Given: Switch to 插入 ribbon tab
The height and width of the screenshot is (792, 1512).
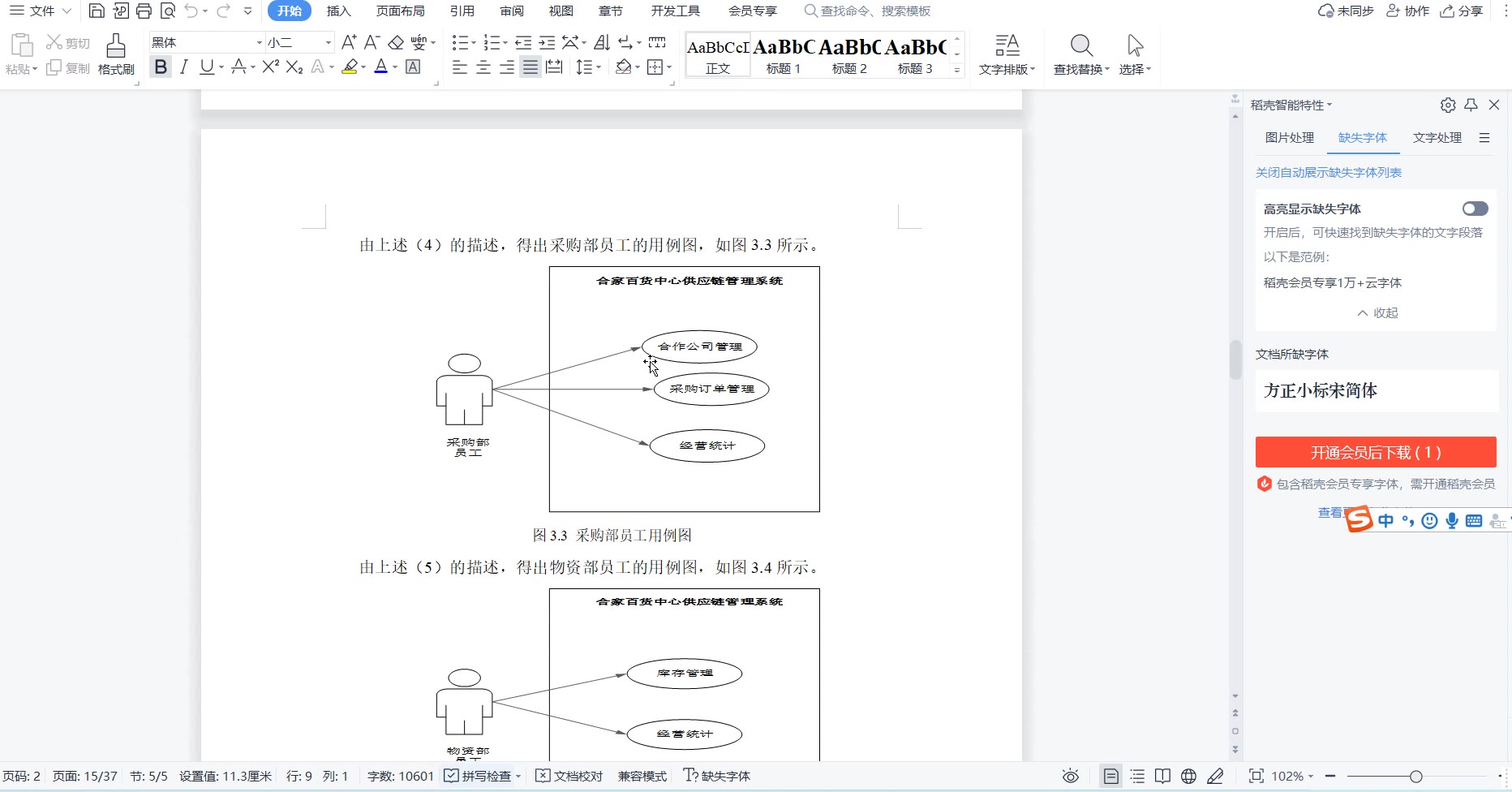Looking at the screenshot, I should pos(339,11).
